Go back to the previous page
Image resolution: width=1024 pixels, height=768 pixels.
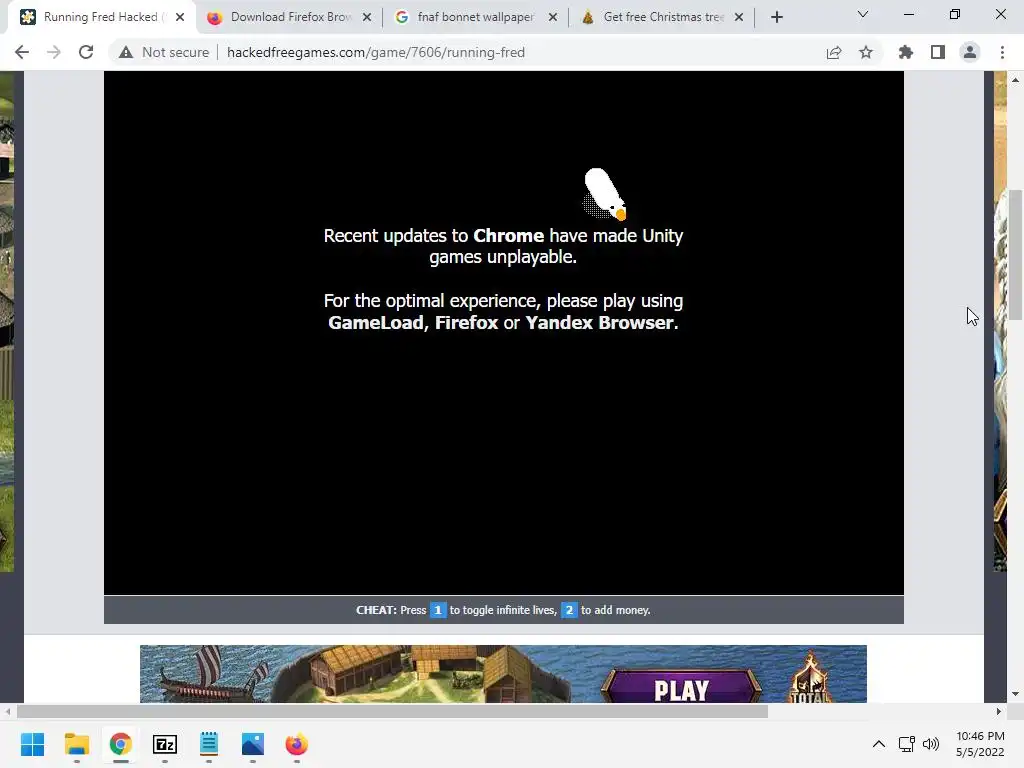click(22, 52)
